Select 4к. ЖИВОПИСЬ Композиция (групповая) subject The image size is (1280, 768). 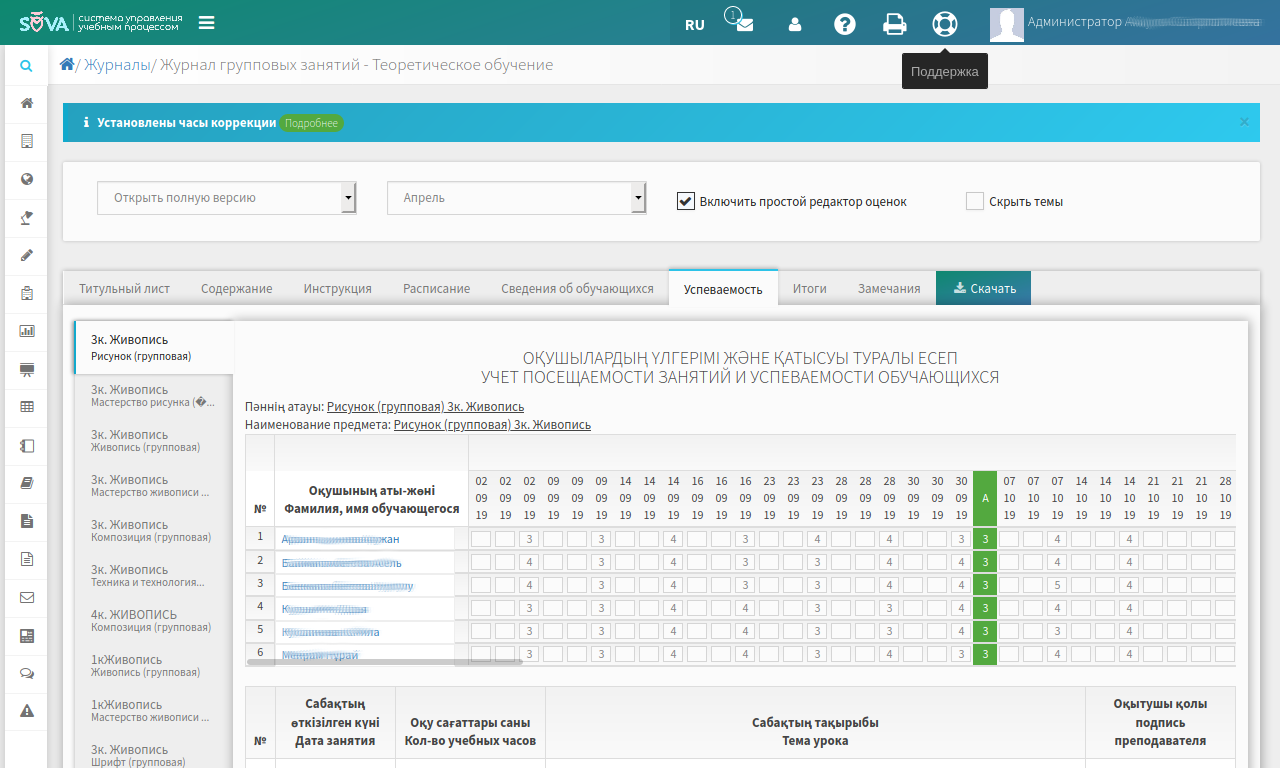coord(154,621)
